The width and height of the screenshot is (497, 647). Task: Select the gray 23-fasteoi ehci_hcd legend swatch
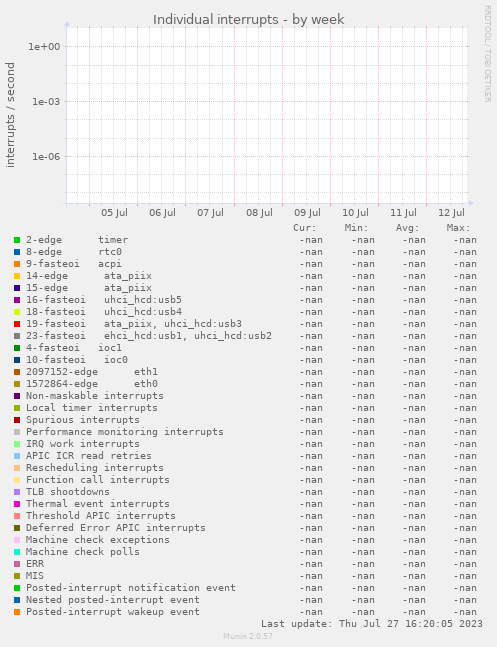(x=17, y=336)
